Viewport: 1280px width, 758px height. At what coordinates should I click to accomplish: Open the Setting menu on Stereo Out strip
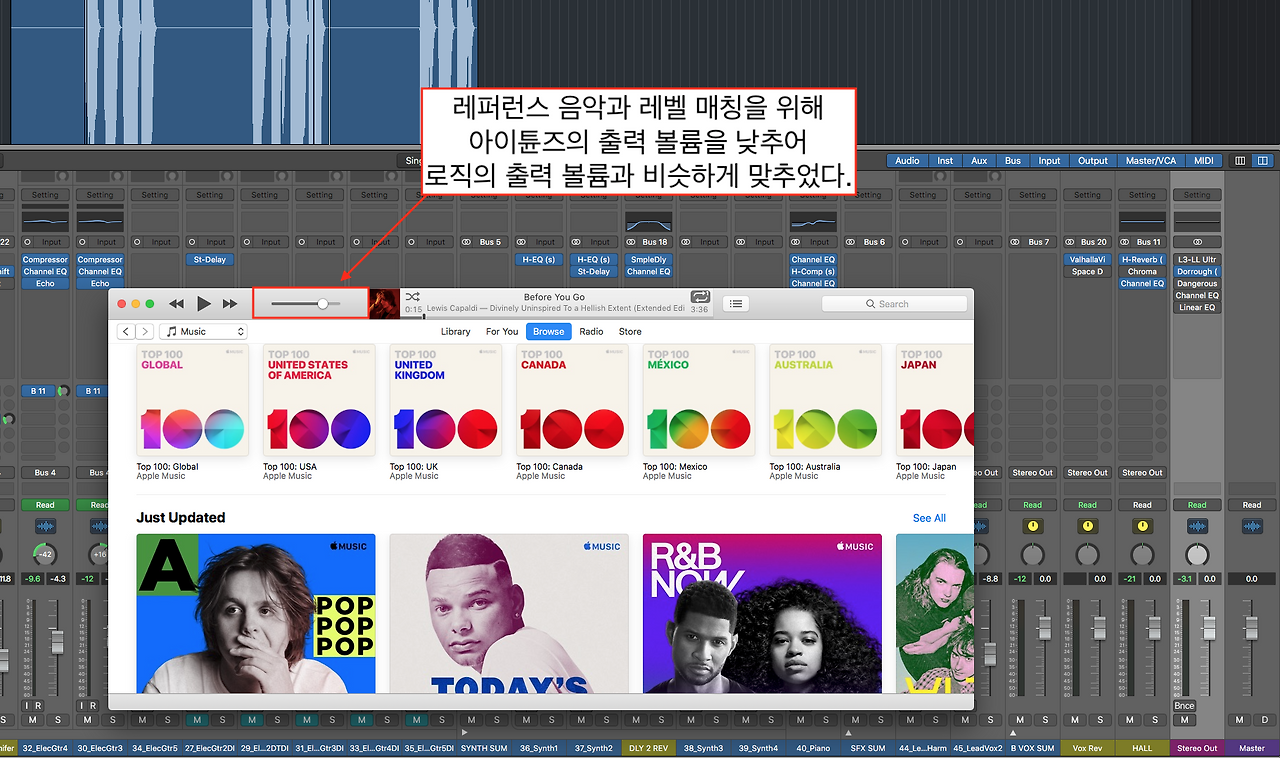tap(1197, 195)
